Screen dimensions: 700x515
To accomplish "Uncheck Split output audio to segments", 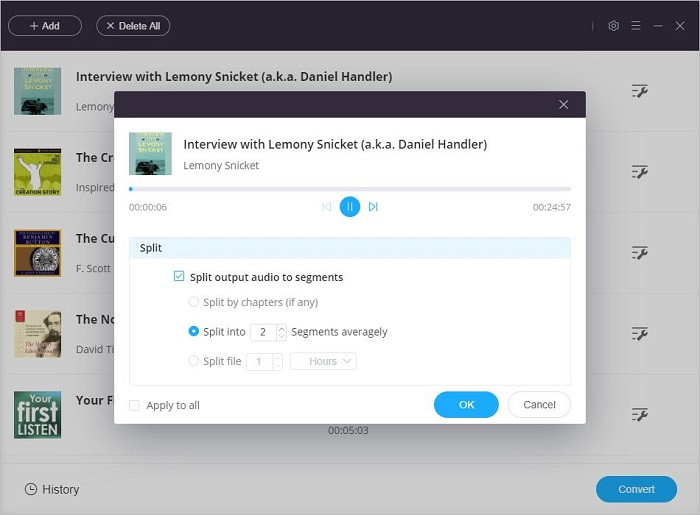I will [x=179, y=276].
